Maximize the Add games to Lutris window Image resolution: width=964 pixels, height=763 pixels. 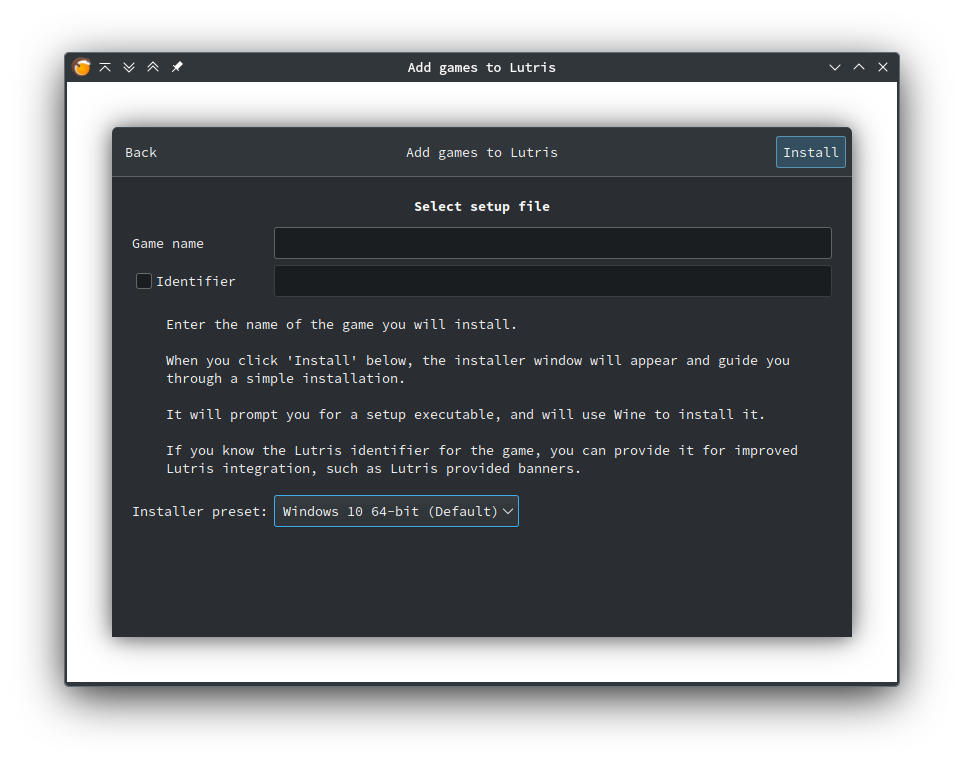pos(859,67)
